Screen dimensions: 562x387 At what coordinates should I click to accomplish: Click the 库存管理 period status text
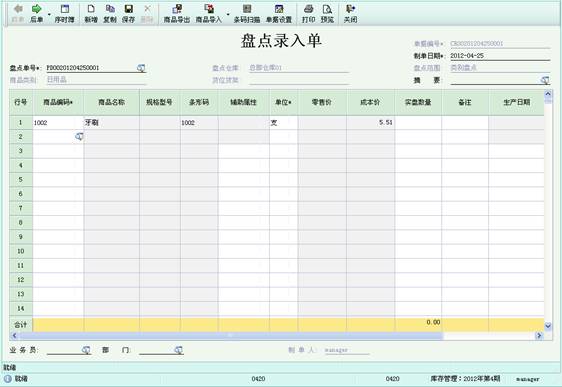[465, 379]
